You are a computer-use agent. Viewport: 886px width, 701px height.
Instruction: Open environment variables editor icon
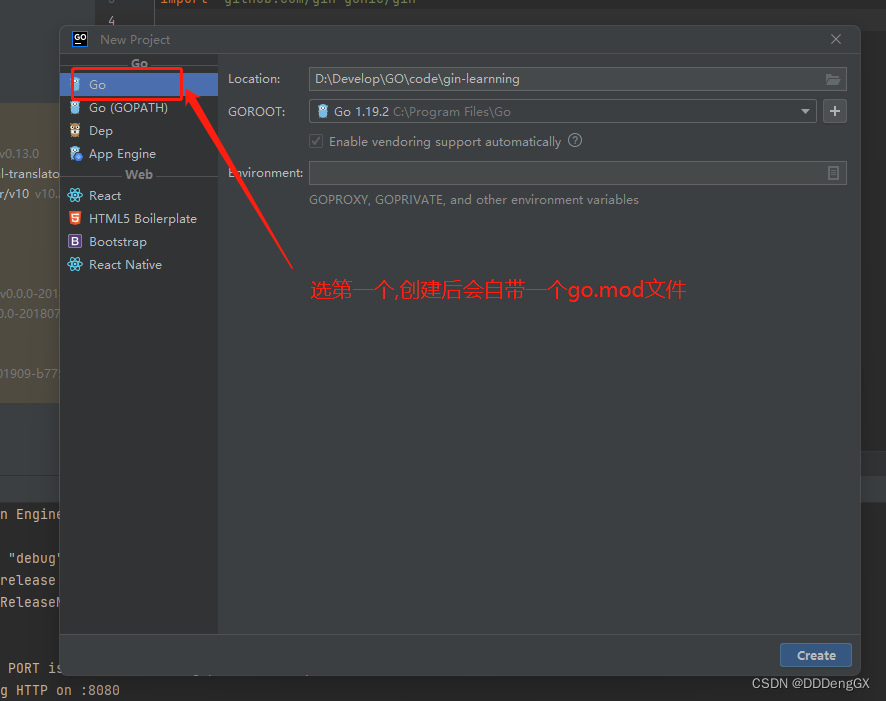[x=833, y=173]
